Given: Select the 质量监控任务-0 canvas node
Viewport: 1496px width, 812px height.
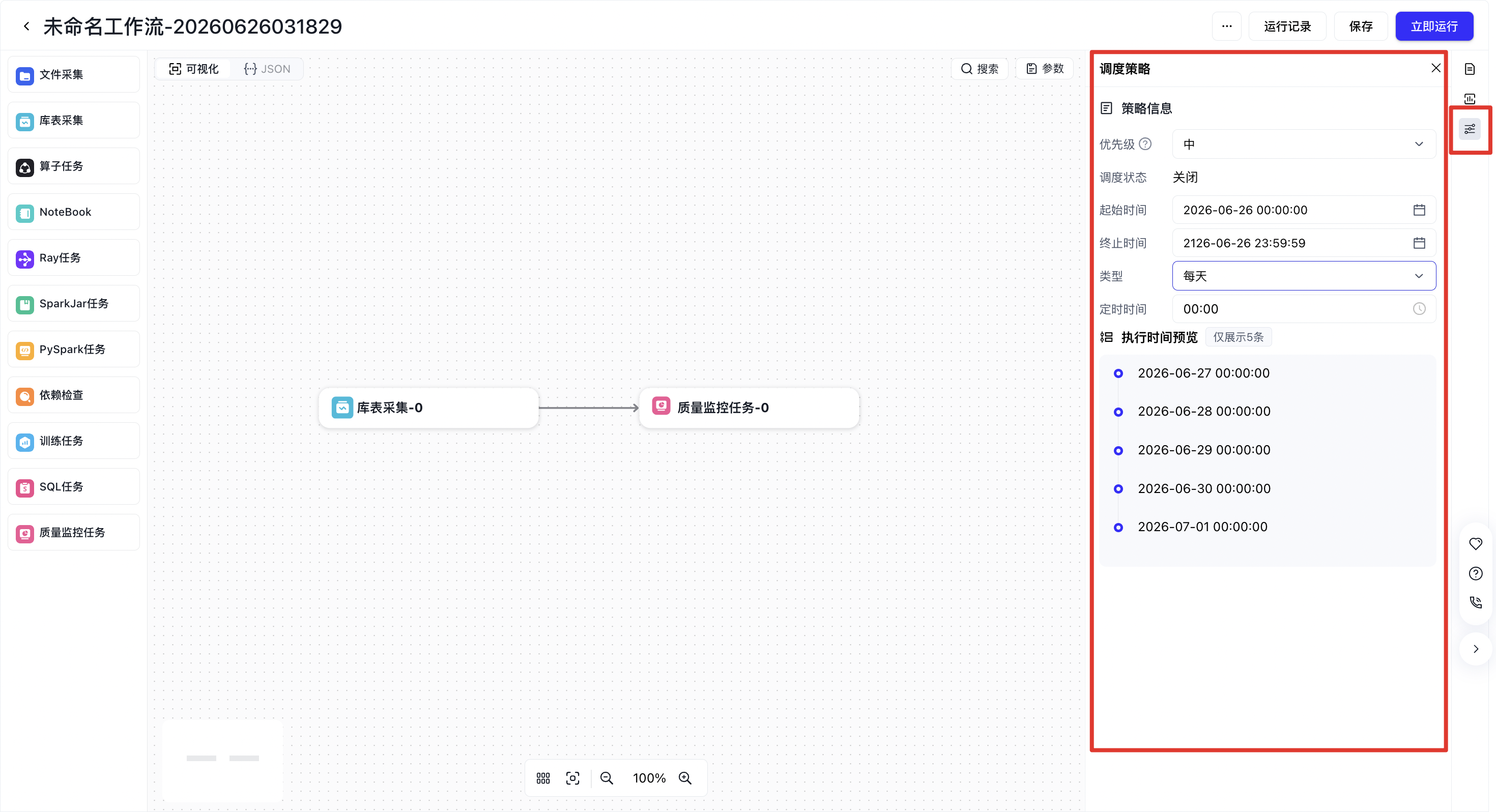Looking at the screenshot, I should [749, 408].
